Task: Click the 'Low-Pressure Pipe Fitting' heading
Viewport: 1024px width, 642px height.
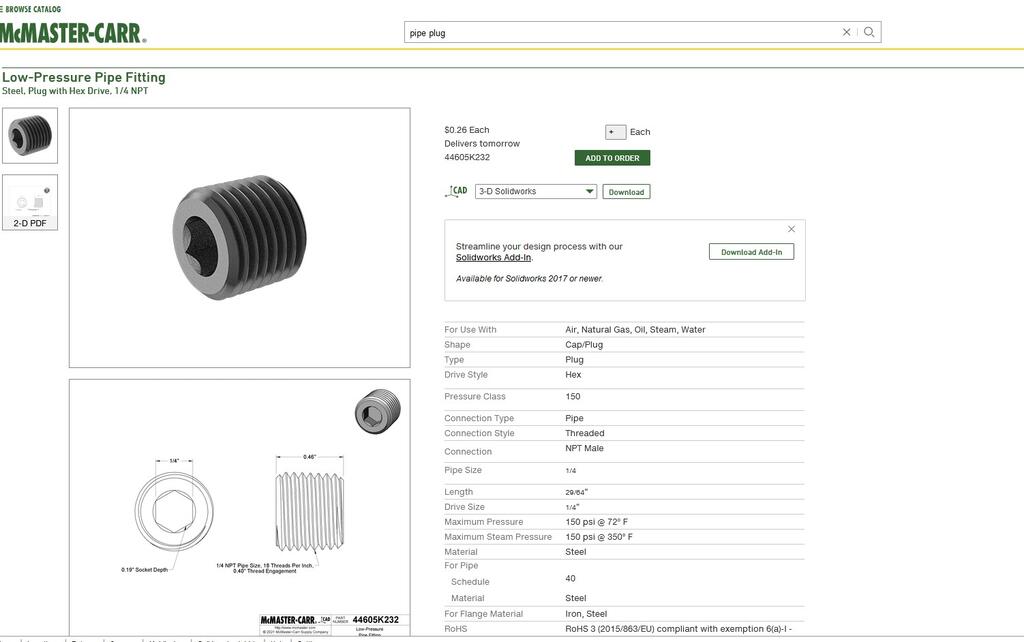Action: [84, 77]
